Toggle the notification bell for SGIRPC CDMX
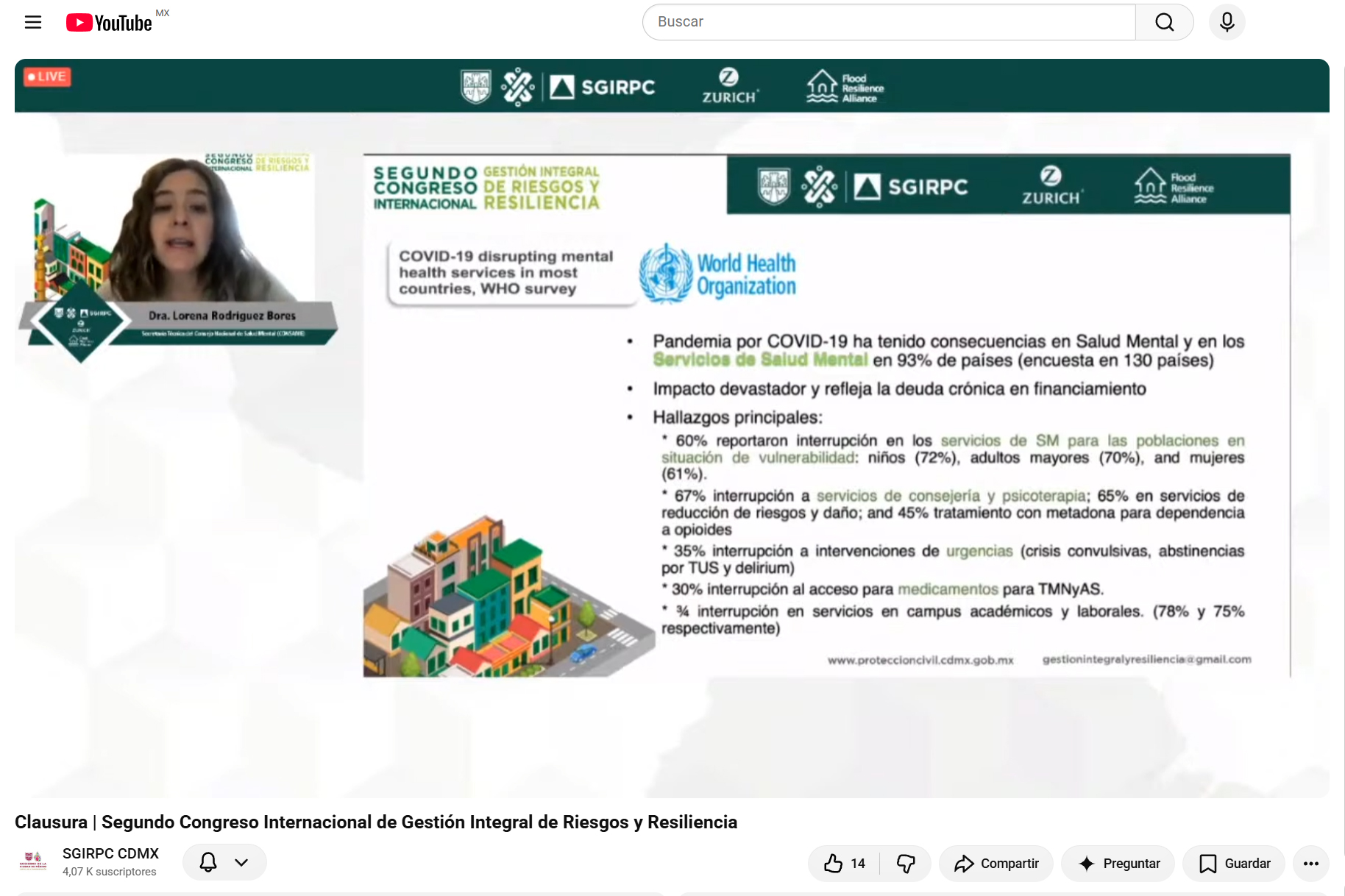This screenshot has height=896, width=1345. coord(208,862)
